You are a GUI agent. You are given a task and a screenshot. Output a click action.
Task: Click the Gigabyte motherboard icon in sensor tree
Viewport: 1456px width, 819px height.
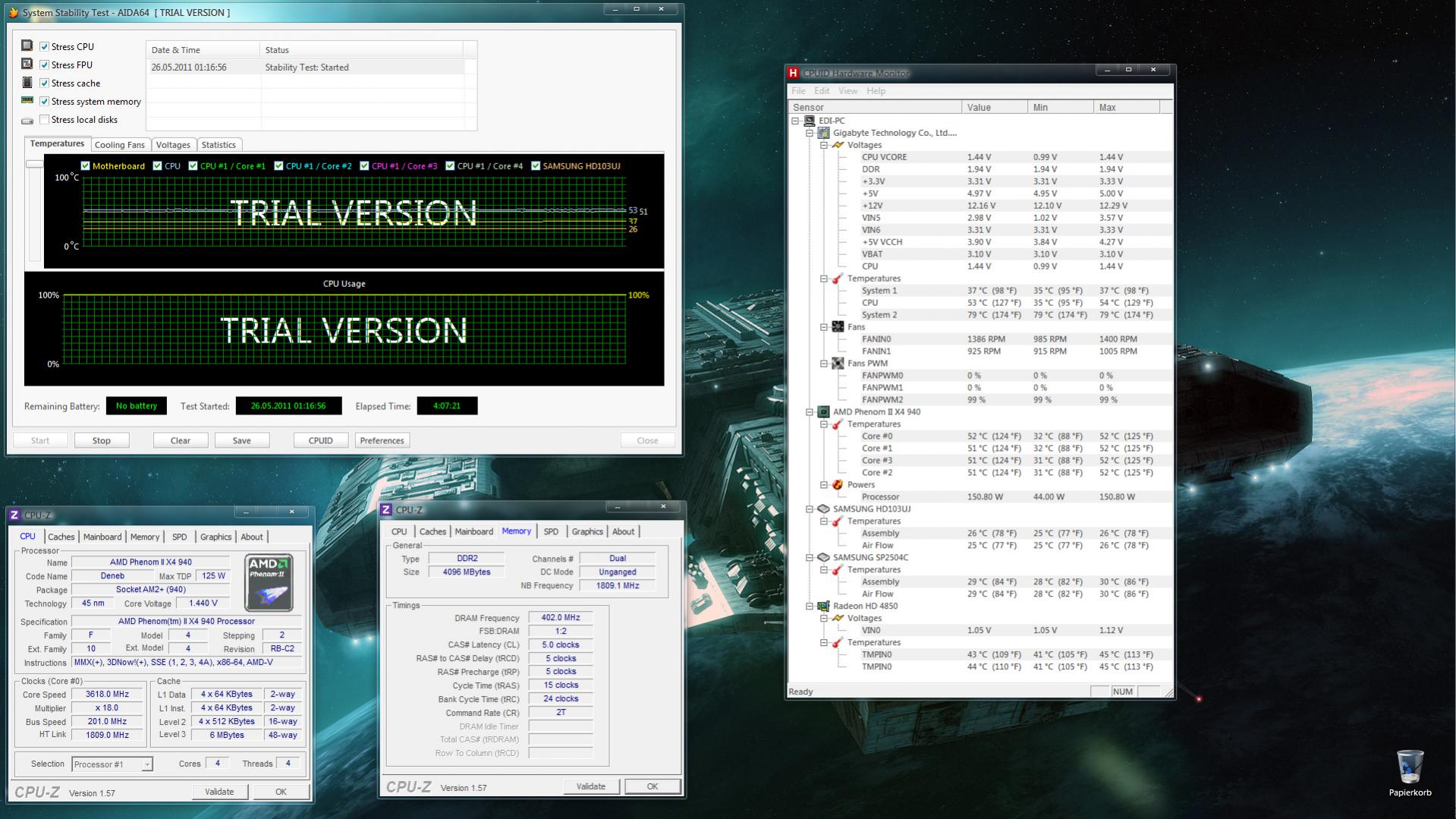[823, 133]
